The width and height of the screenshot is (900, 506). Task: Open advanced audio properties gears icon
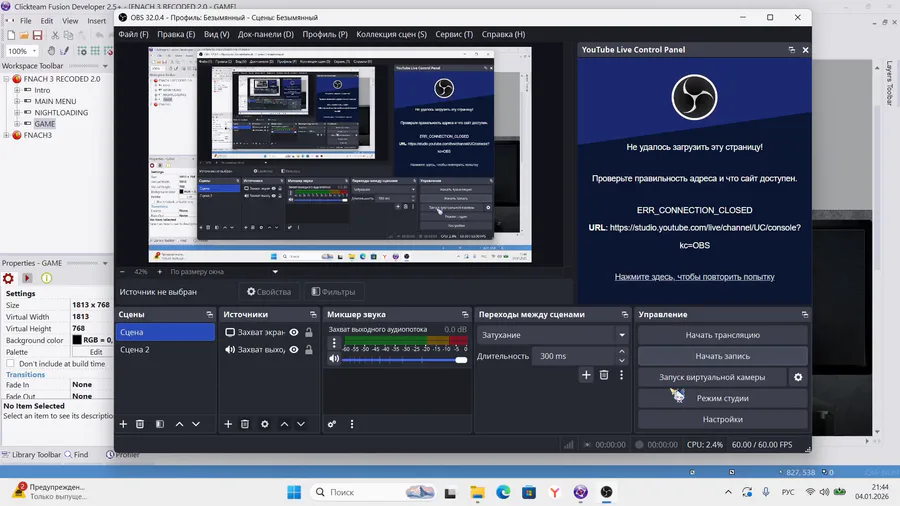point(332,424)
